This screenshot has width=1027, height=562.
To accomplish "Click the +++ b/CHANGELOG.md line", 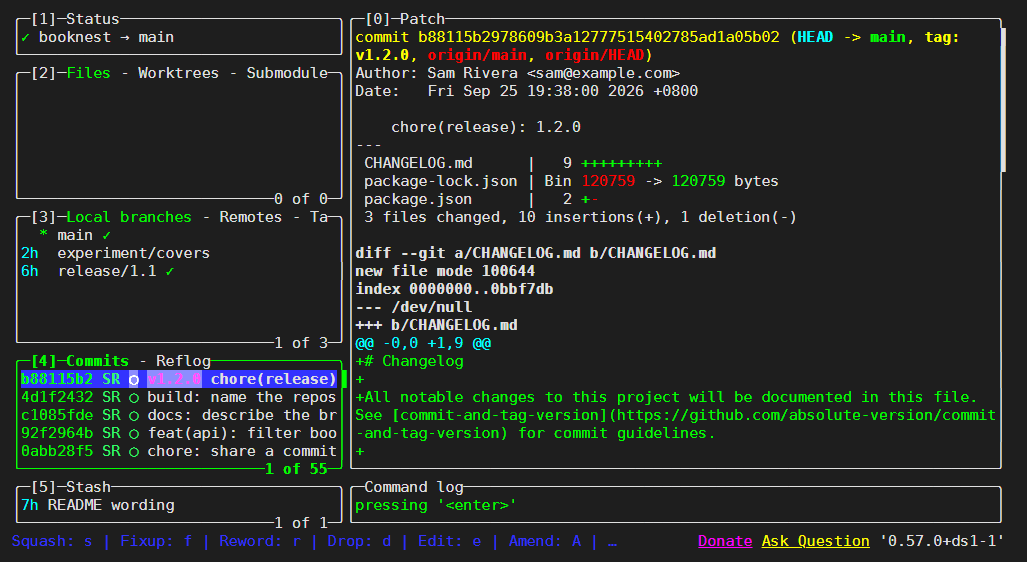I will [436, 325].
